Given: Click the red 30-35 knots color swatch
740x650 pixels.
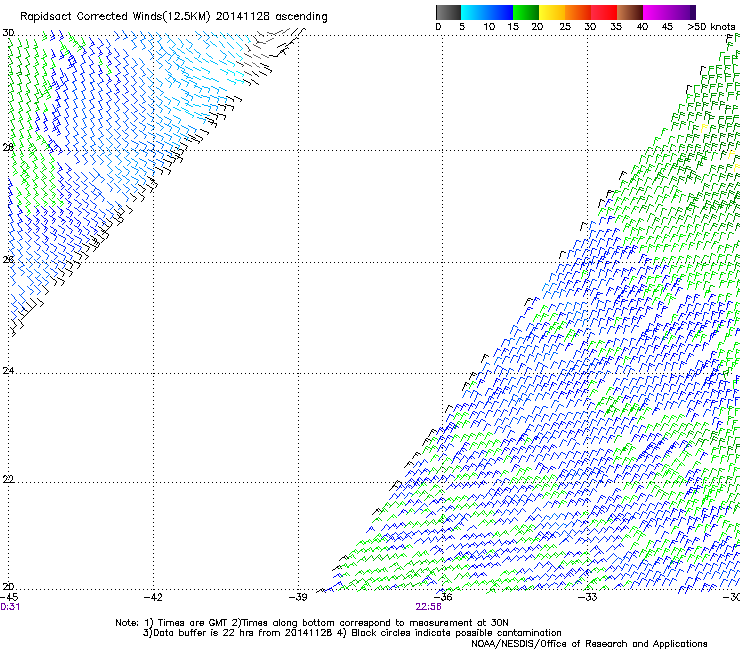Looking at the screenshot, I should pyautogui.click(x=604, y=12).
